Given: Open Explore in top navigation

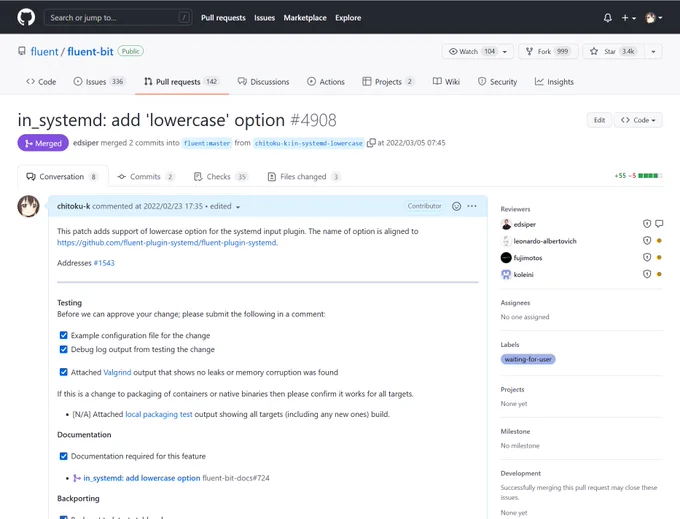Looking at the screenshot, I should tap(348, 18).
